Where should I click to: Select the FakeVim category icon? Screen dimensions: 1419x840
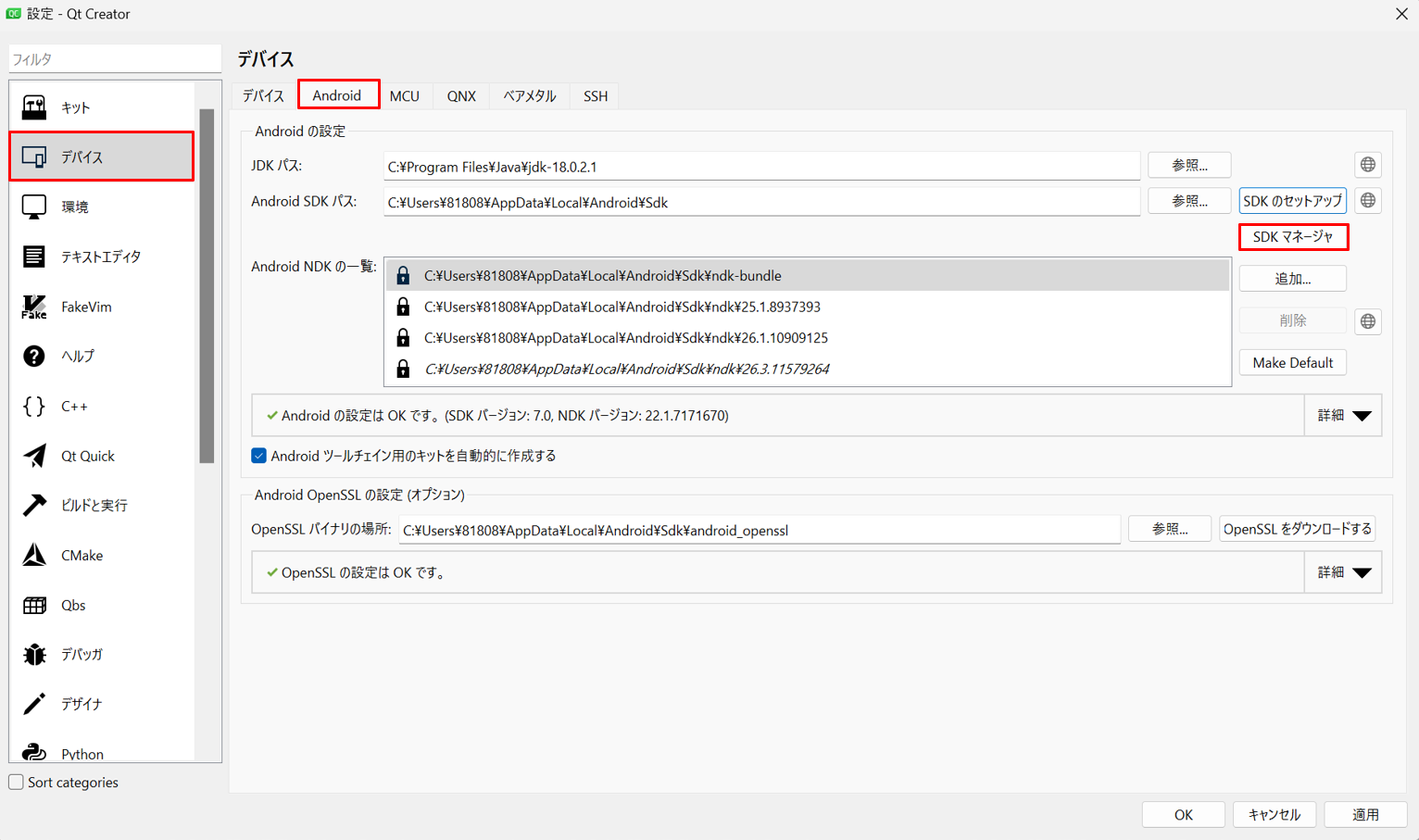point(34,307)
